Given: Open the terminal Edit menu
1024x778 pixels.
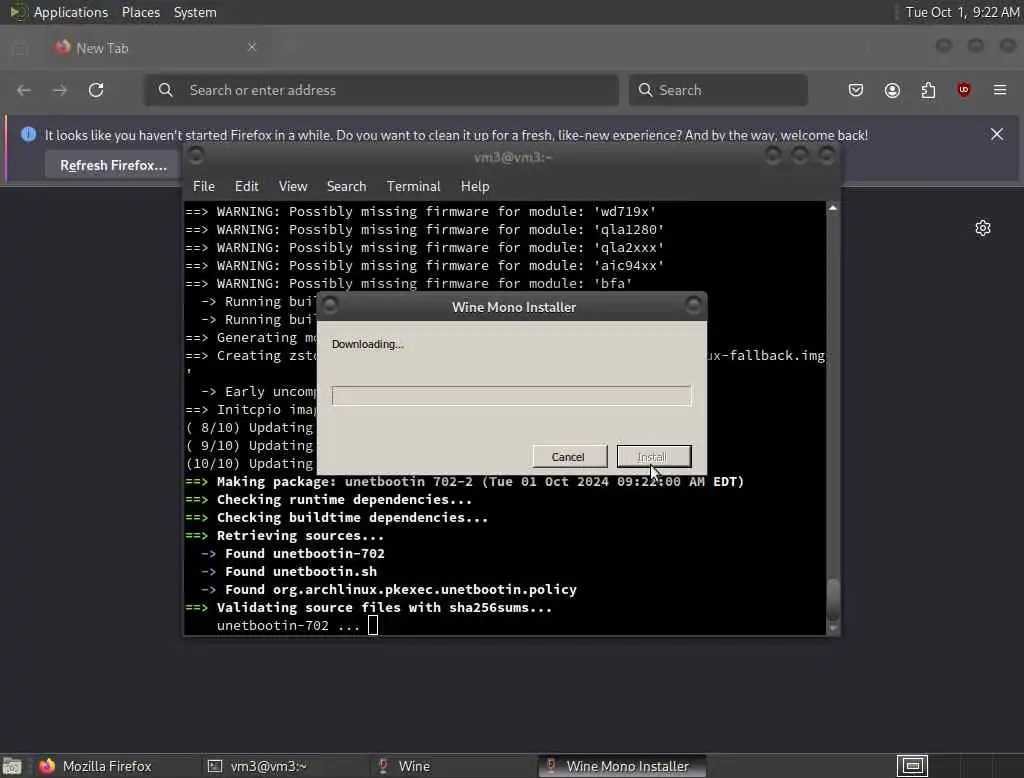Looking at the screenshot, I should 246,186.
